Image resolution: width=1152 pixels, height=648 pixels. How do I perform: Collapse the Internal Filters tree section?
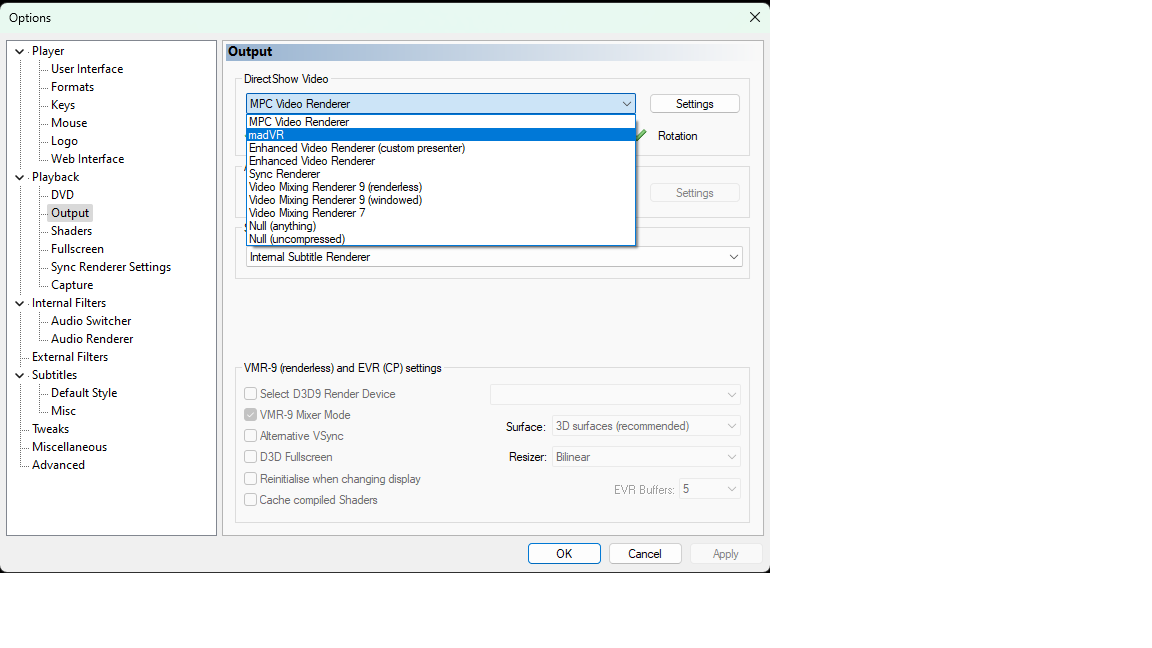tap(20, 303)
